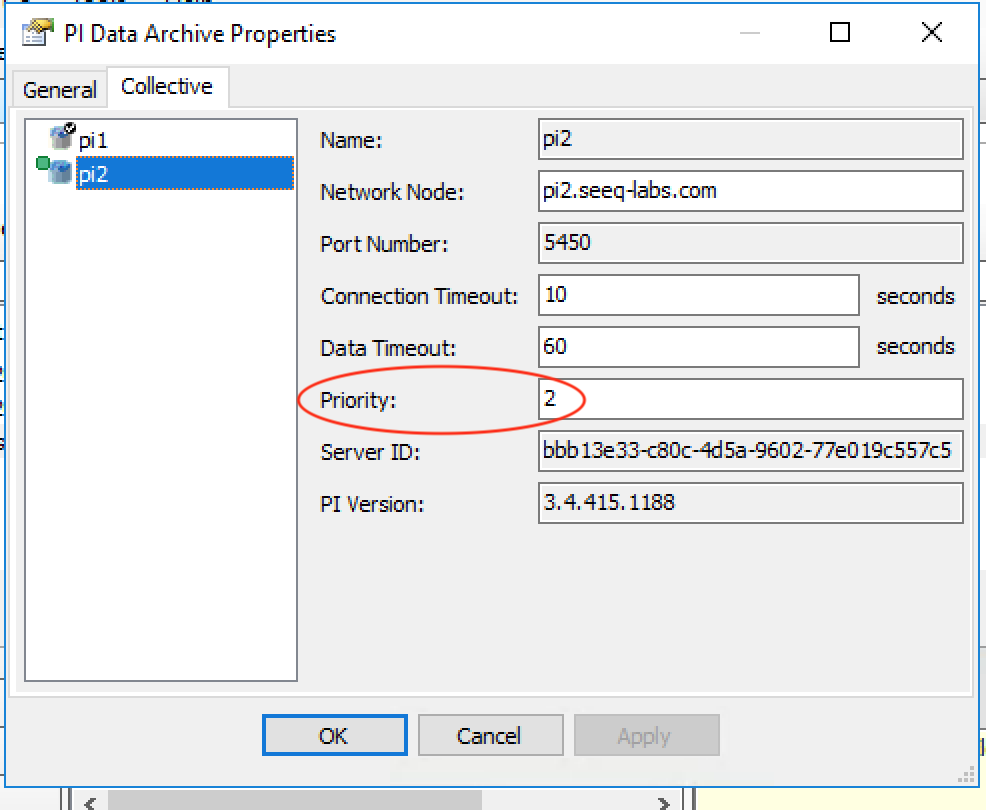This screenshot has width=986, height=810.
Task: Open the Collective tab
Action: click(x=167, y=87)
